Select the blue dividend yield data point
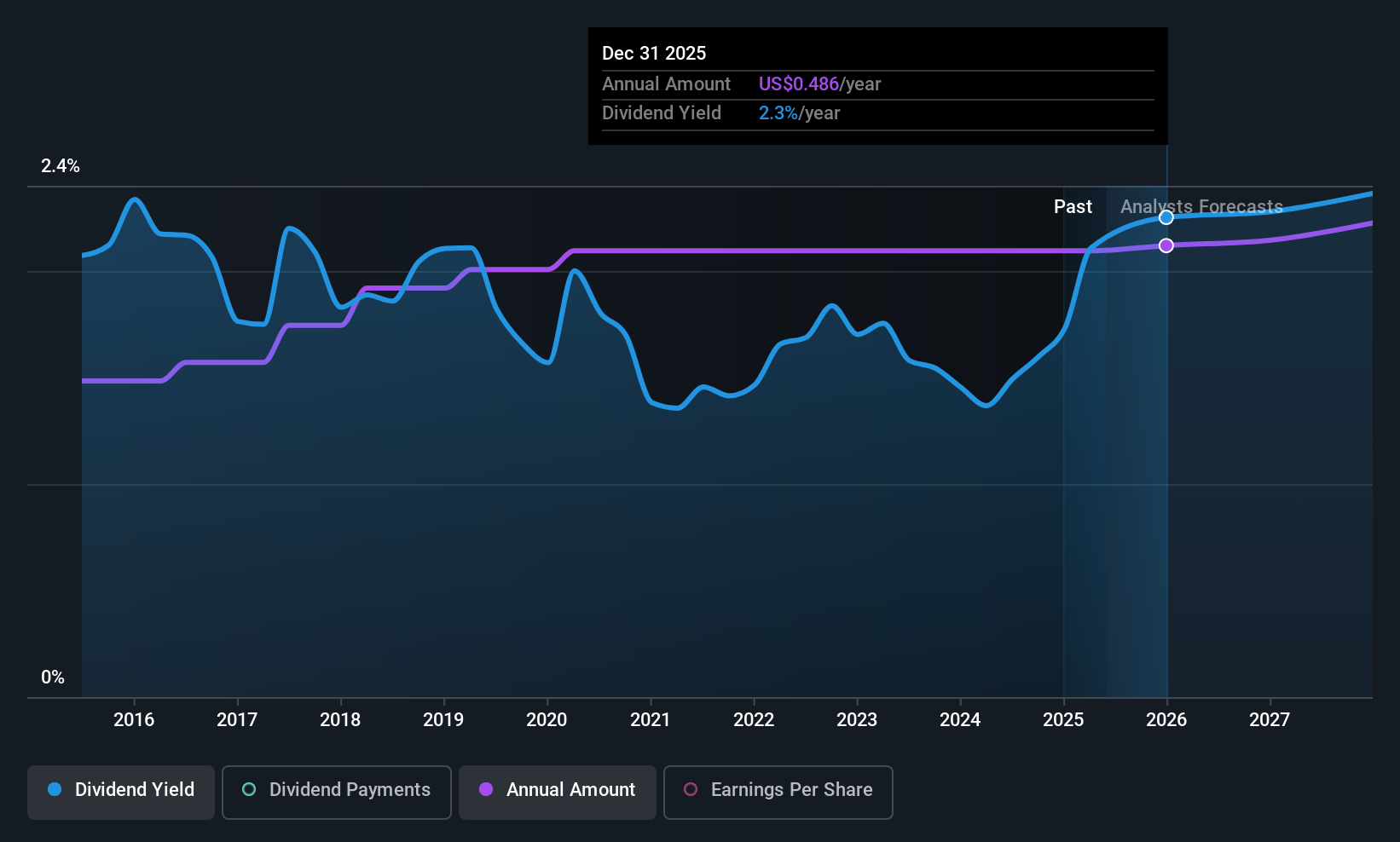 [1166, 217]
